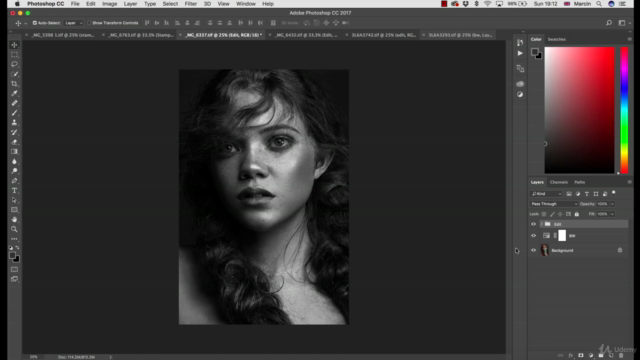Viewport: 640px width, 360px height.
Task: Switch to the _MG_6432.tif document tab
Action: [x=306, y=35]
